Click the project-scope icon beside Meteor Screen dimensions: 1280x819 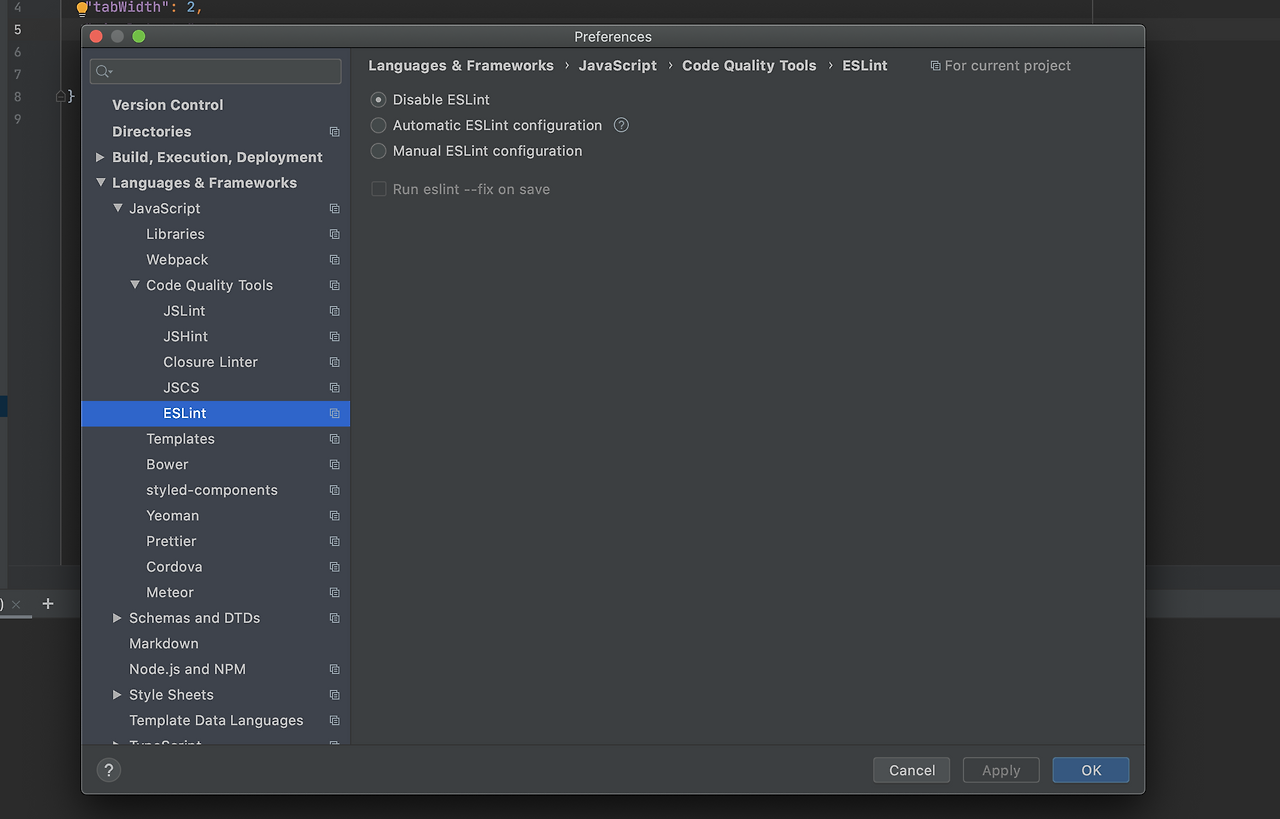335,593
